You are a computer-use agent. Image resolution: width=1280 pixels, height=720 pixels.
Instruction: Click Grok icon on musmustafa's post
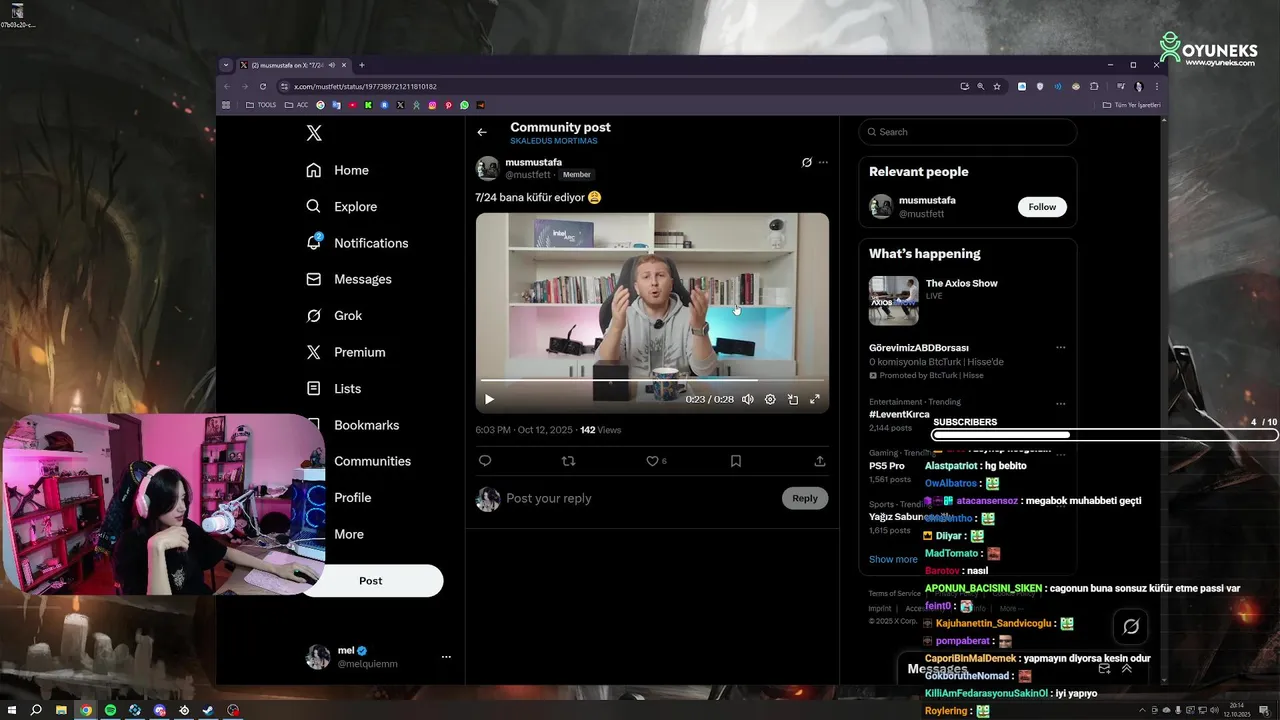(x=806, y=162)
